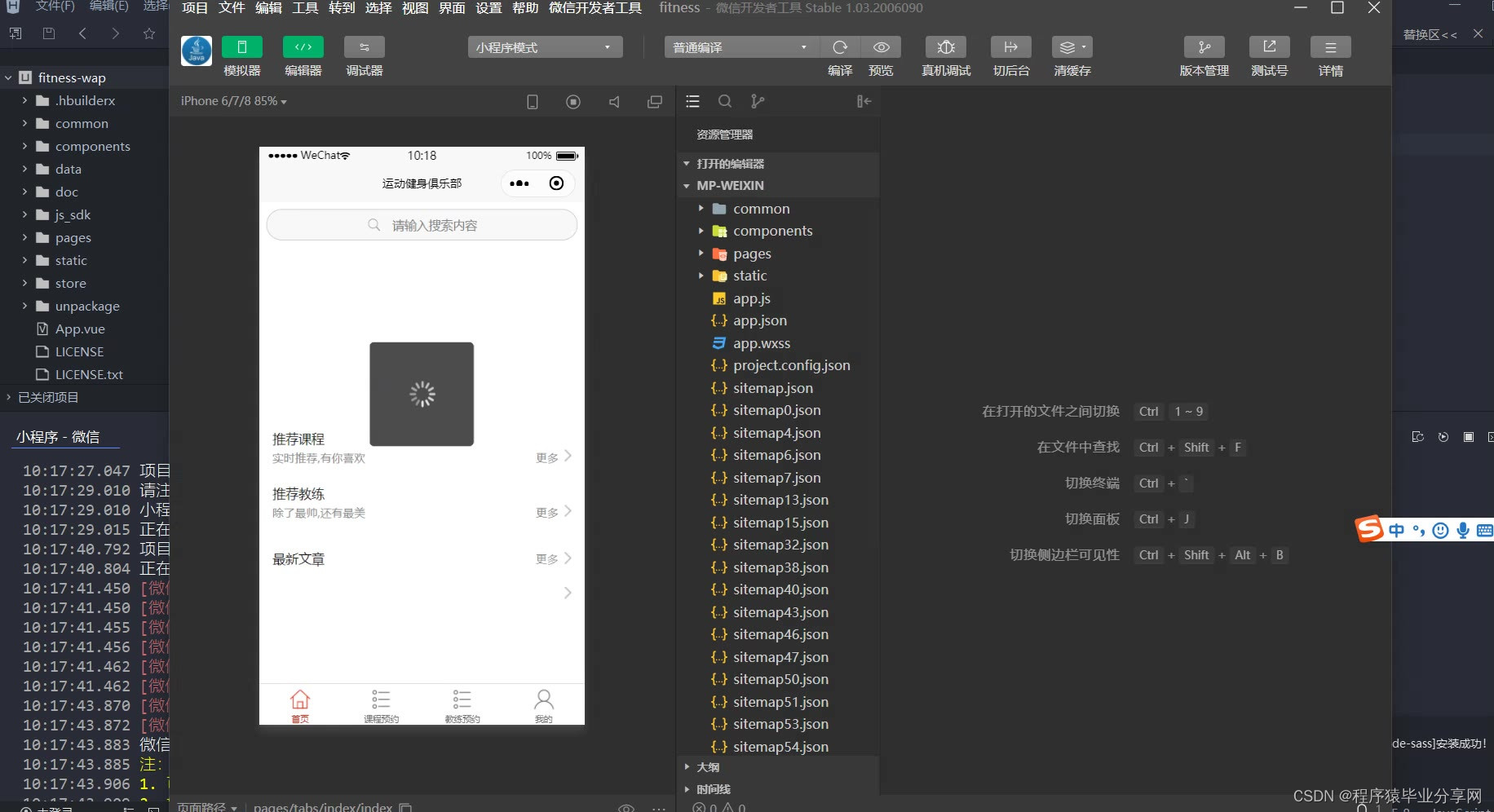Toggle the 模拟器 simulator panel button

point(242,47)
